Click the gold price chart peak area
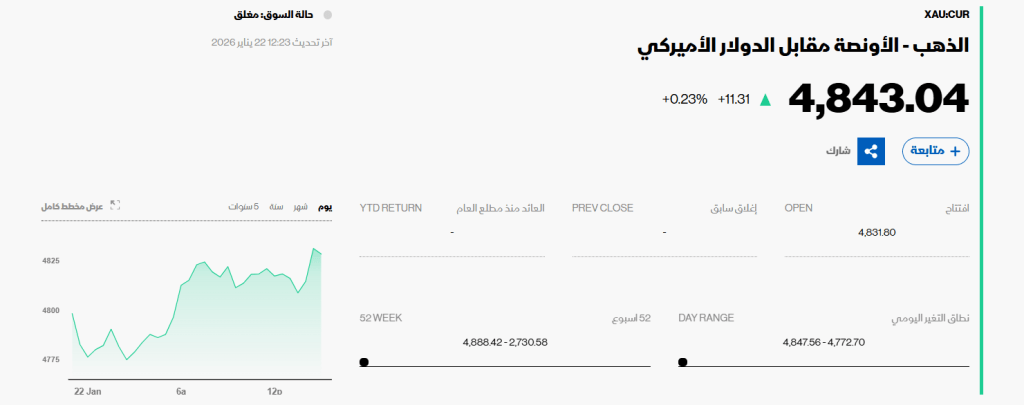The image size is (1024, 405). [316, 250]
